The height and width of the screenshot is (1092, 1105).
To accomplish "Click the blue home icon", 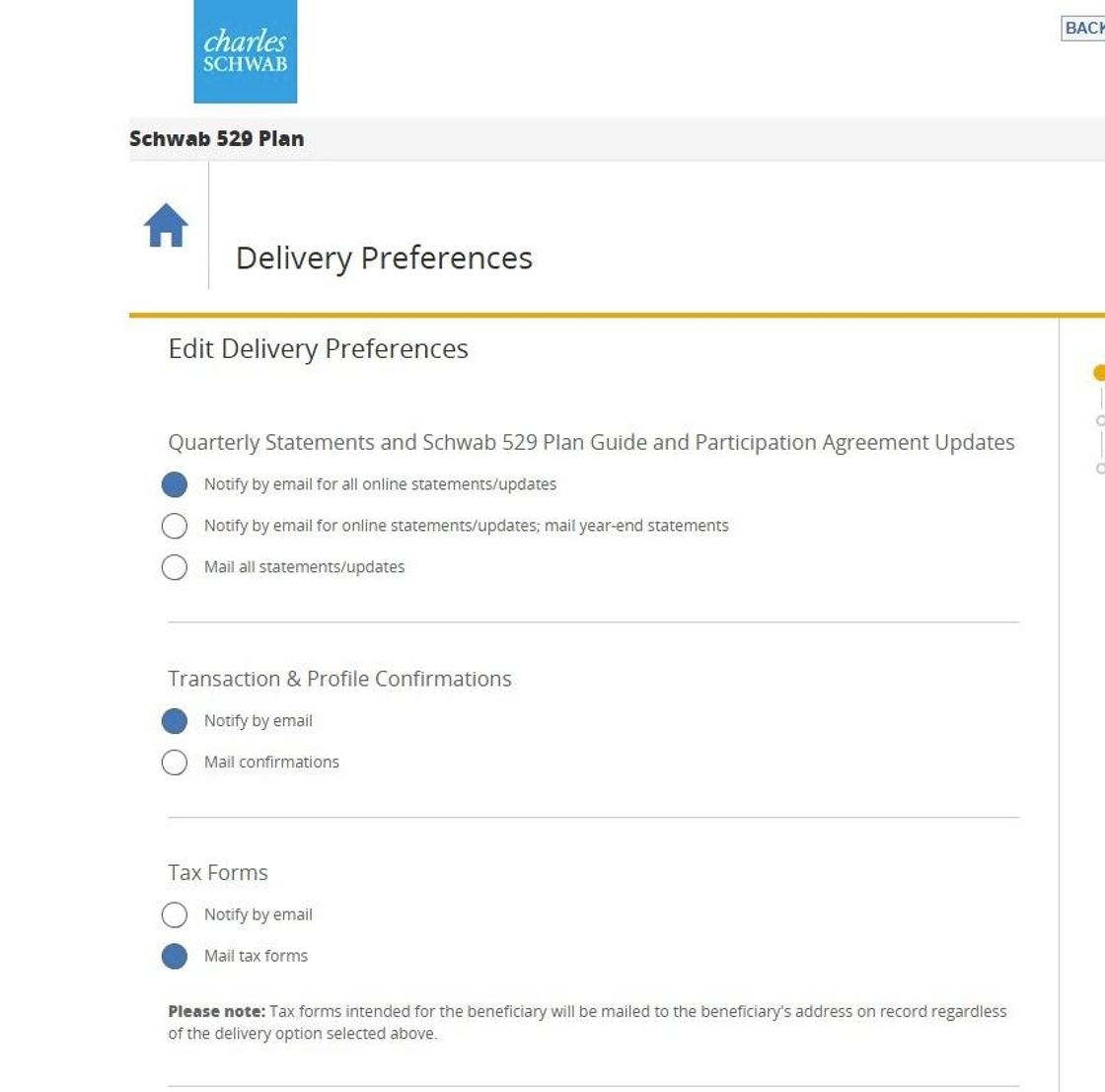I will tap(166, 226).
